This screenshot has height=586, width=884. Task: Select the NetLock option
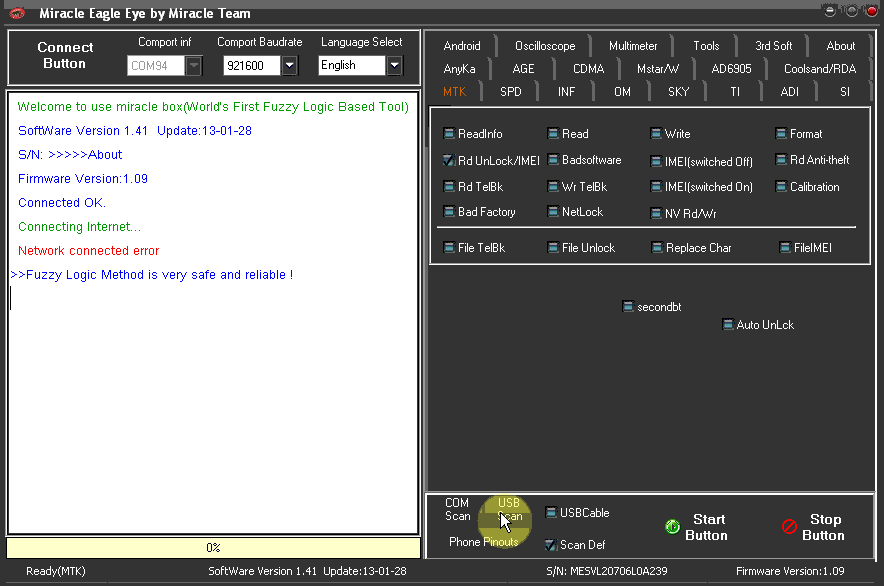[x=575, y=212]
